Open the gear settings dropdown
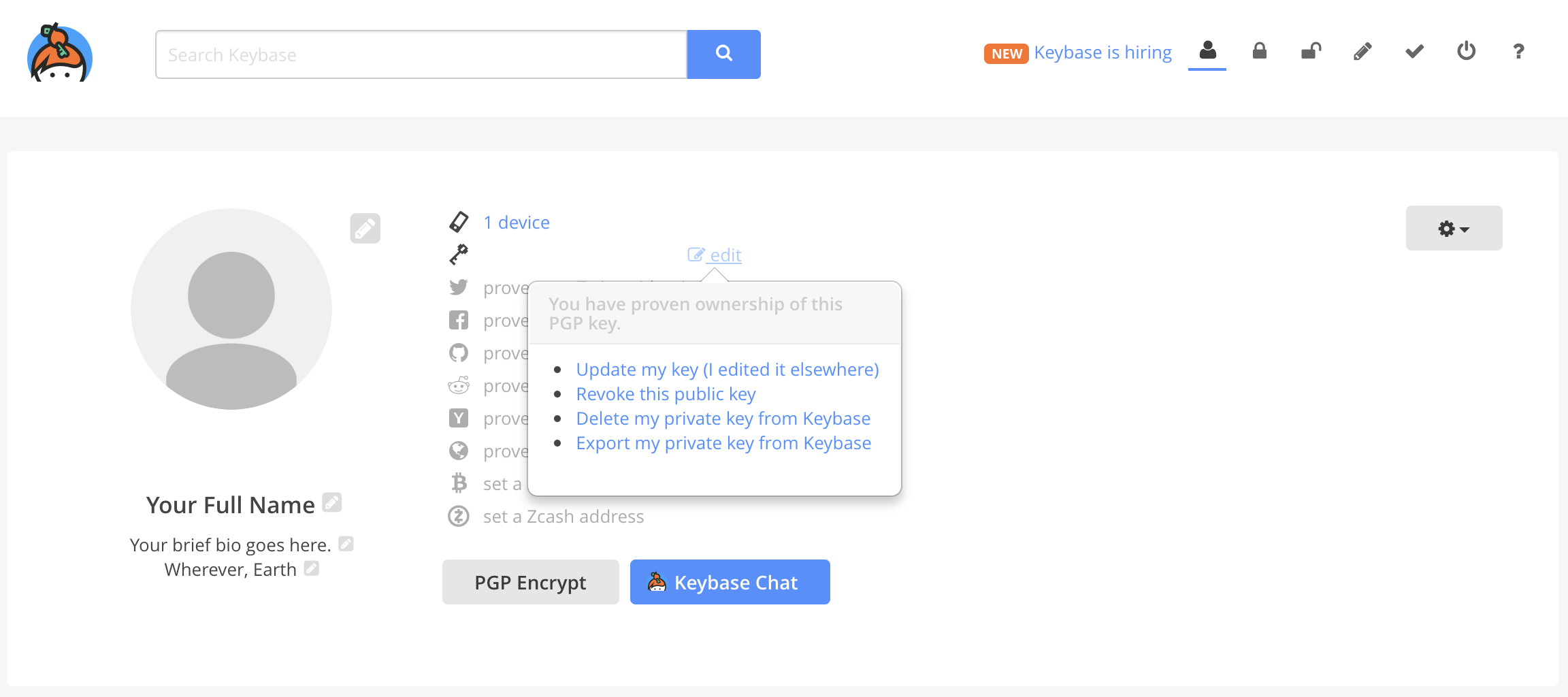The width and height of the screenshot is (1568, 697). [x=1454, y=228]
